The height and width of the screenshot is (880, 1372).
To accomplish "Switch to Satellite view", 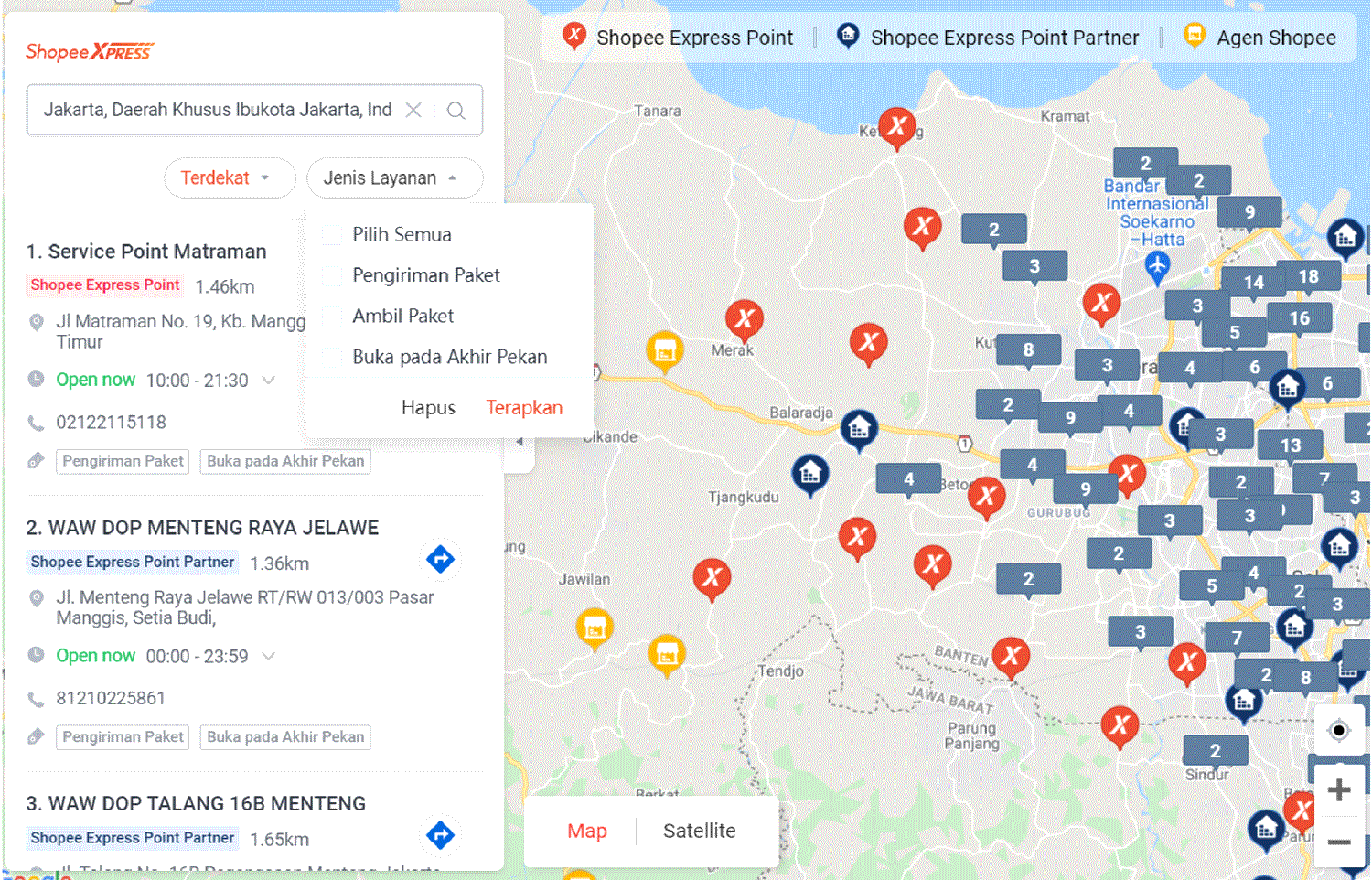I will point(699,831).
